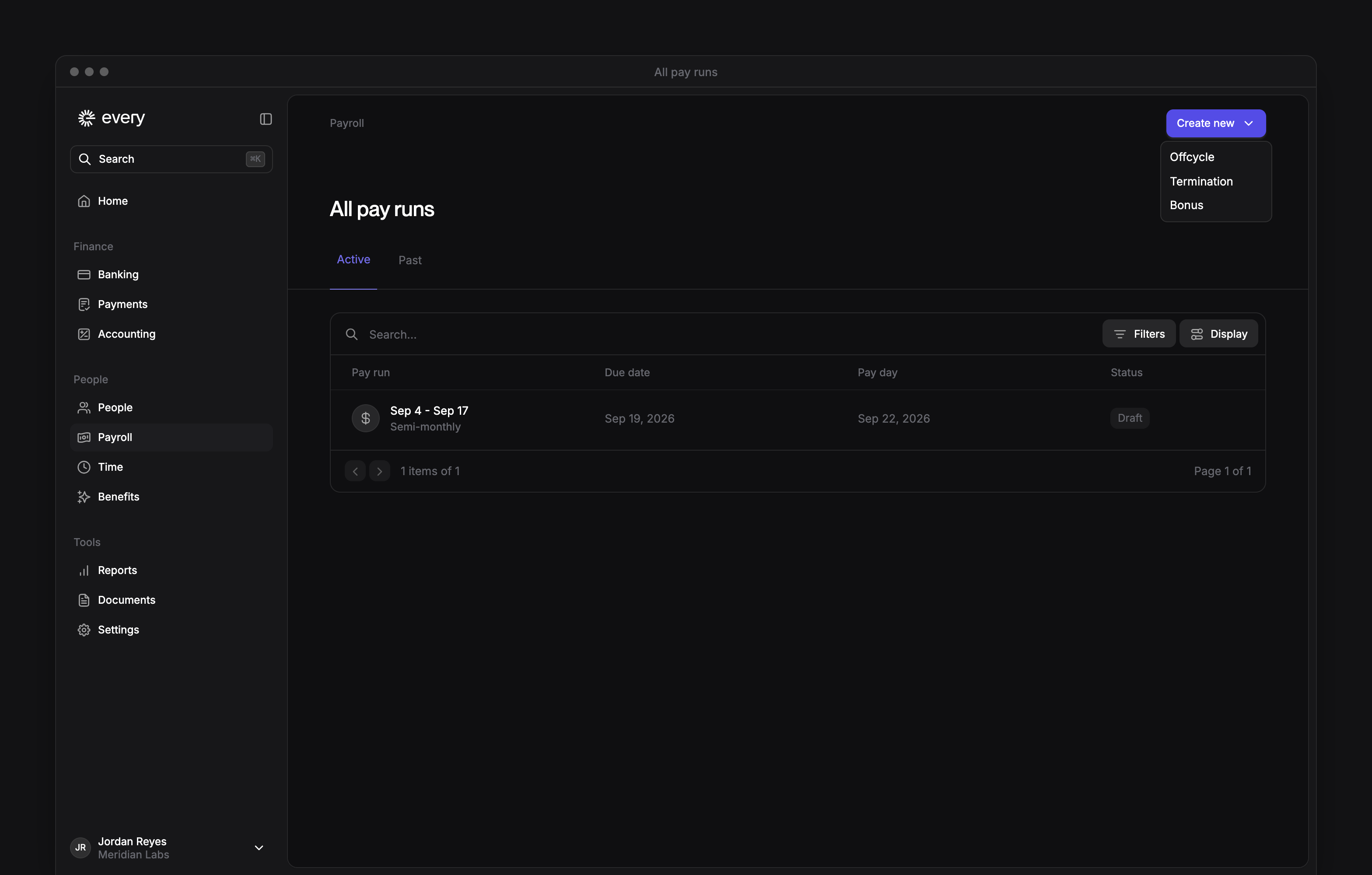The image size is (1372, 875).
Task: Click the Banking card icon
Action: pos(84,275)
